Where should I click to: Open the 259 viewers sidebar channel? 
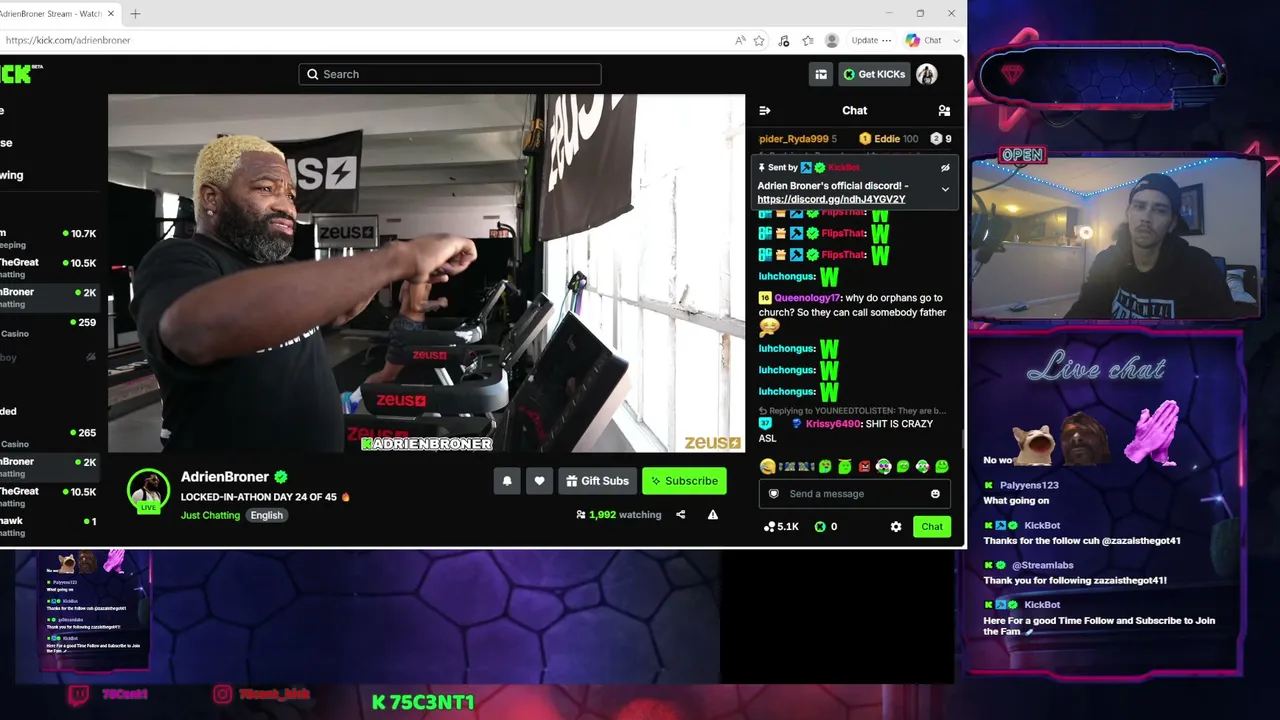pos(48,328)
